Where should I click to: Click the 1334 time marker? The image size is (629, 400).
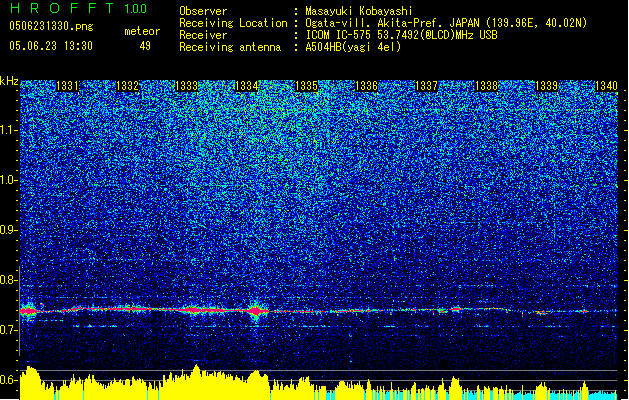point(246,86)
